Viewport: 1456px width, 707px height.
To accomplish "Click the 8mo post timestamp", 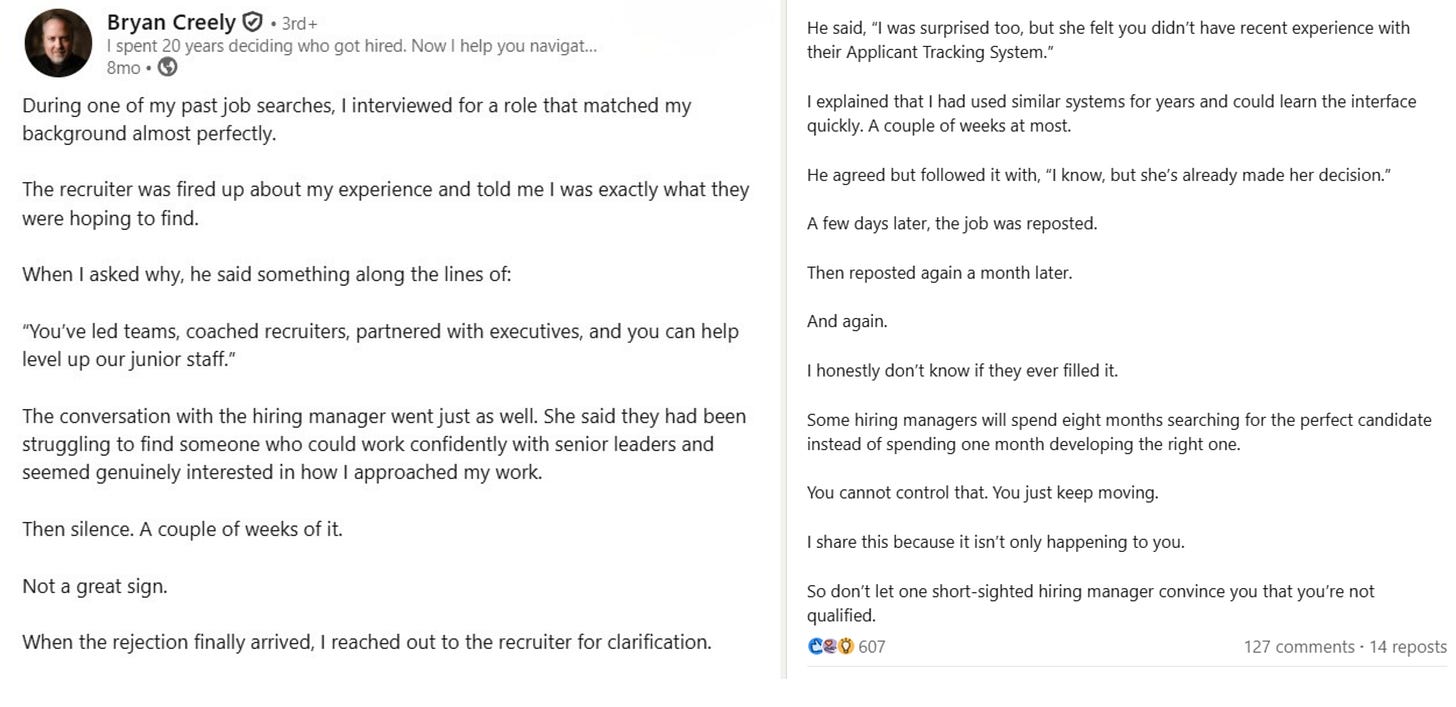I will click(123, 68).
